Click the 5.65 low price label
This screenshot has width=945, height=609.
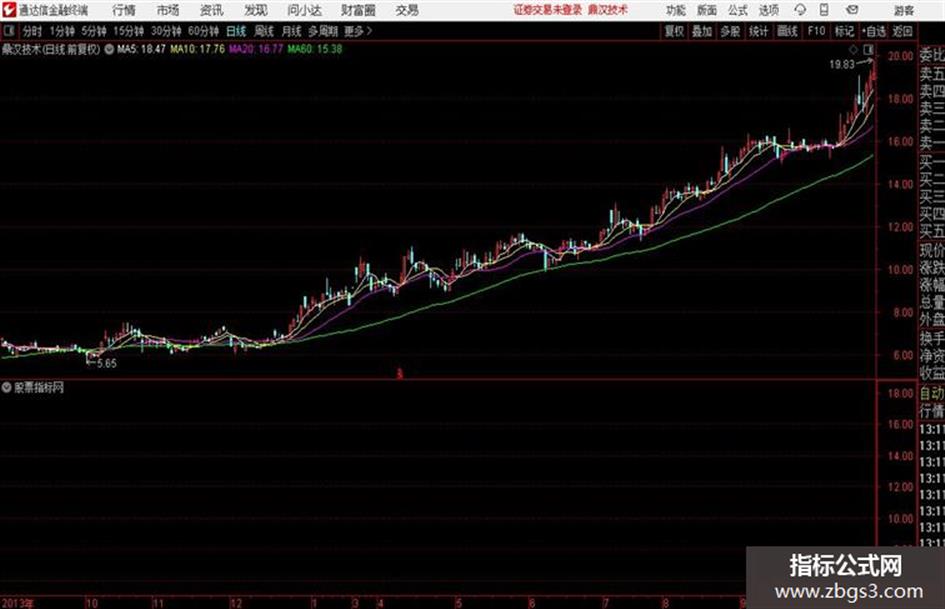click(x=107, y=363)
